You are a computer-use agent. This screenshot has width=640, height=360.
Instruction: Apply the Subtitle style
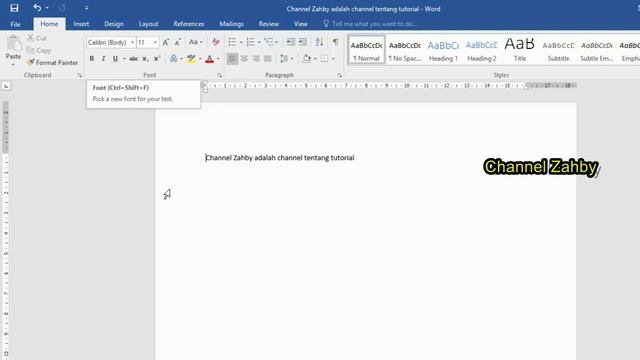pyautogui.click(x=558, y=50)
